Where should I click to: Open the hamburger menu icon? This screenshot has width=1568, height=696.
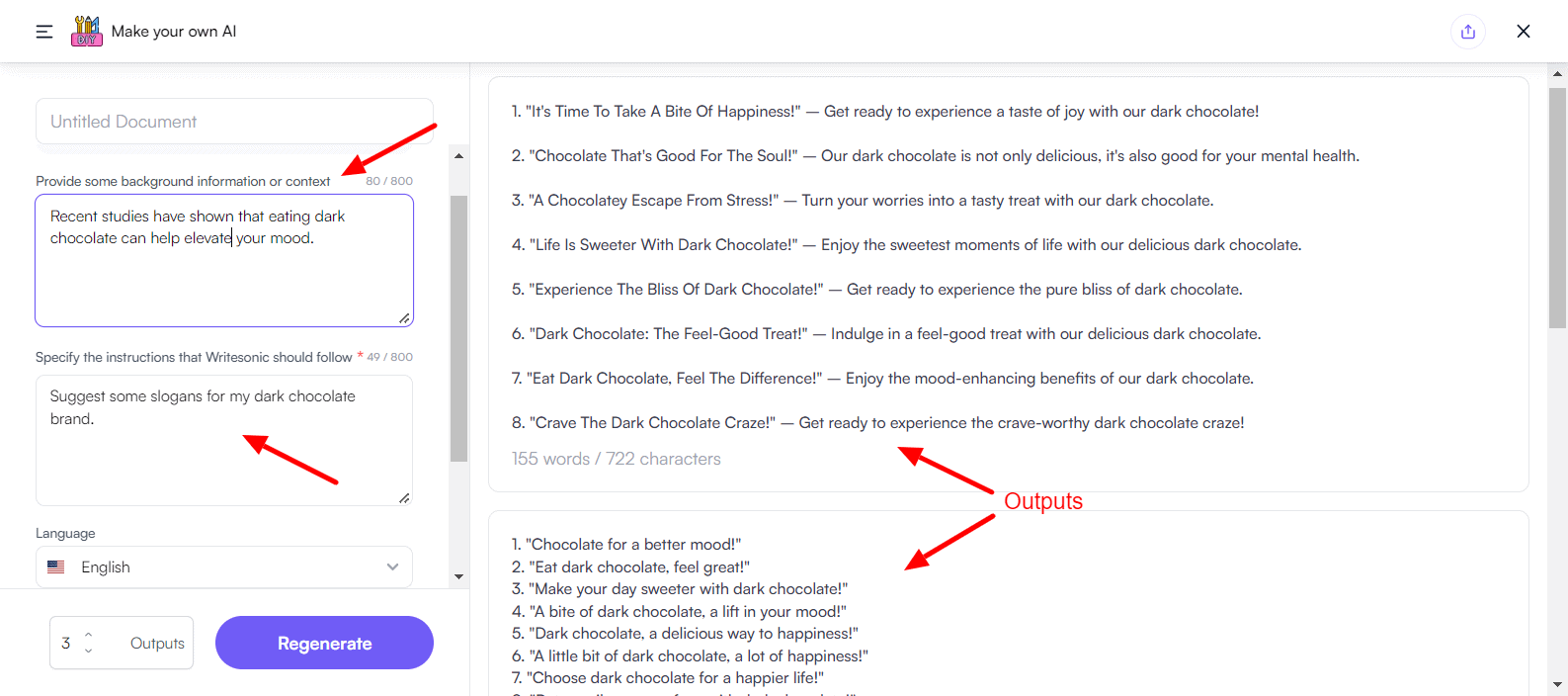[x=44, y=32]
